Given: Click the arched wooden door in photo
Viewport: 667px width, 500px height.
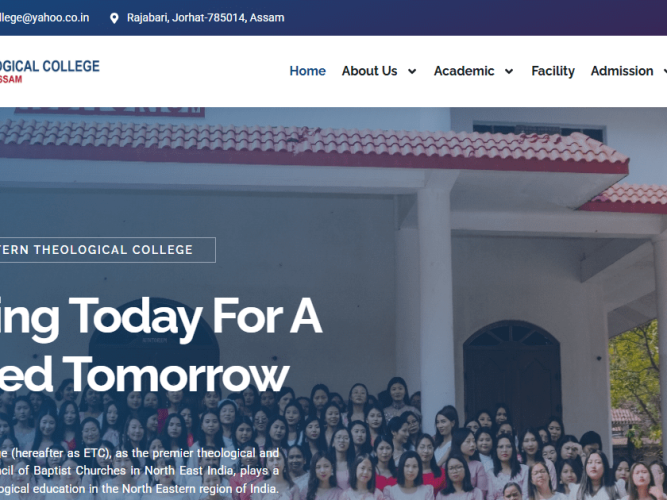Looking at the screenshot, I should pos(512,372).
